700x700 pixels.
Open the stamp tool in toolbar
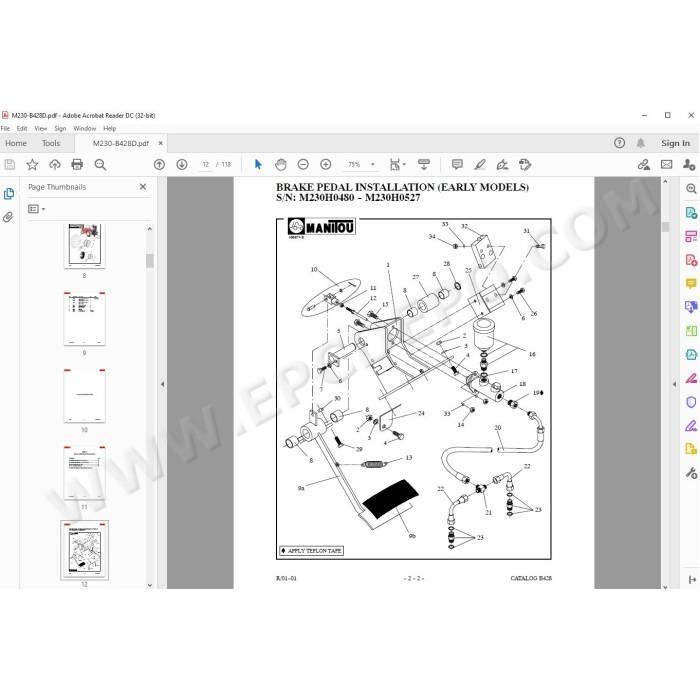pos(525,165)
